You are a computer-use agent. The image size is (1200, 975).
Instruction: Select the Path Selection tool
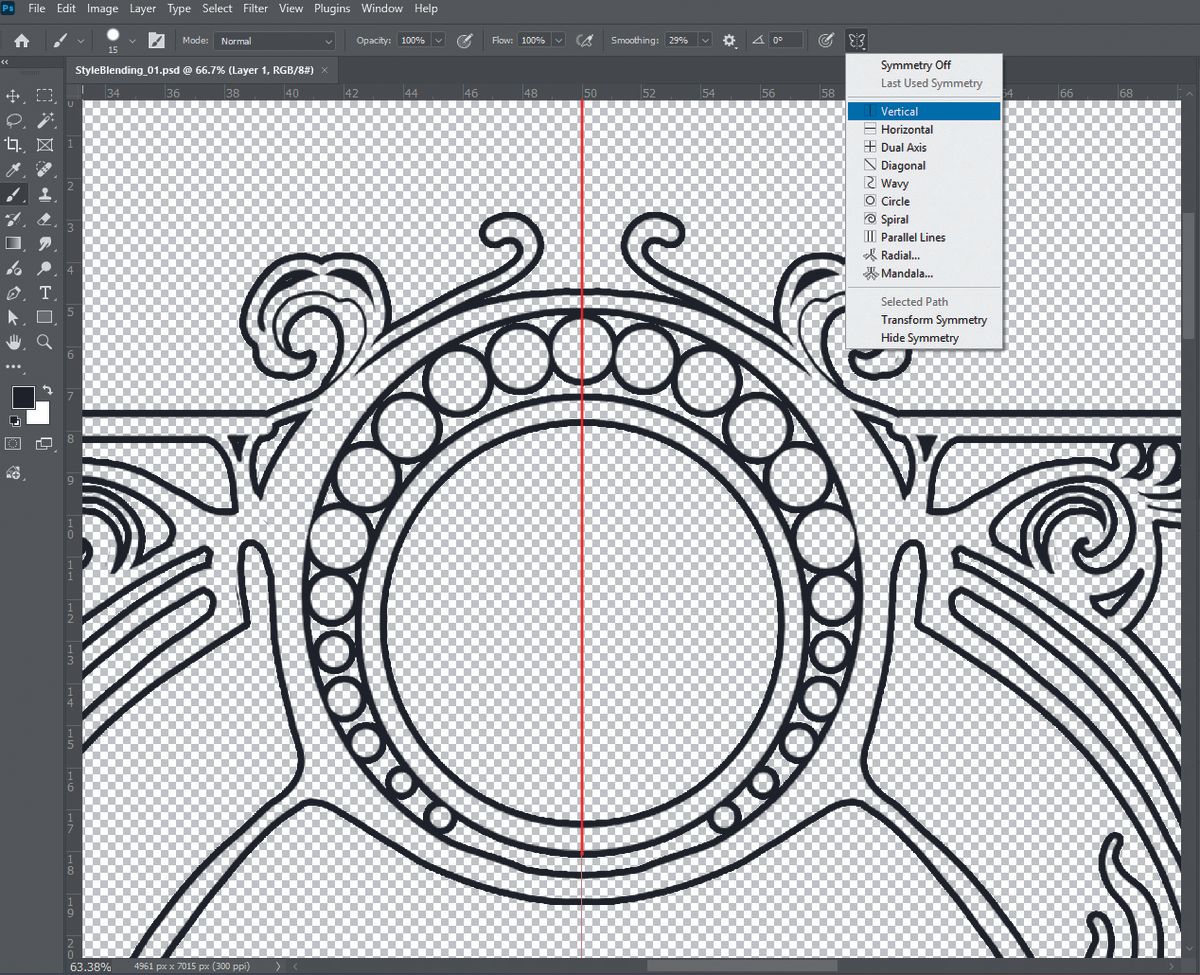(14, 317)
